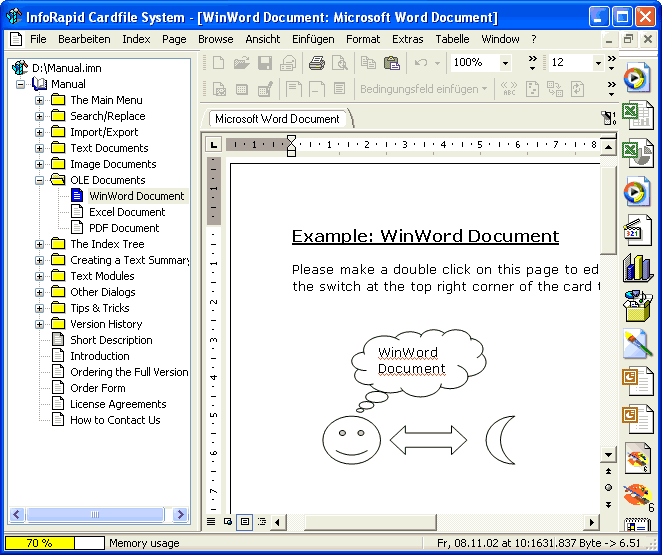
Task: Click the crescent moon shape in document
Action: coord(500,440)
